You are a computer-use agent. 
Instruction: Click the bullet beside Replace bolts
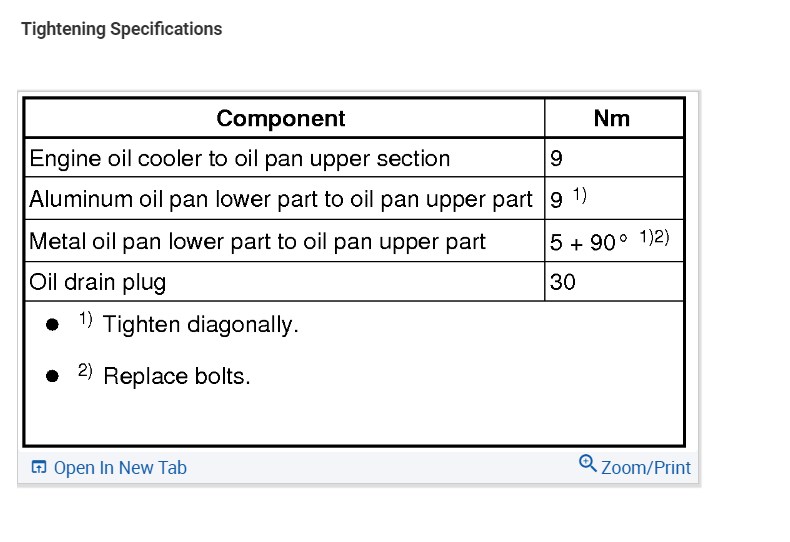[x=52, y=377]
